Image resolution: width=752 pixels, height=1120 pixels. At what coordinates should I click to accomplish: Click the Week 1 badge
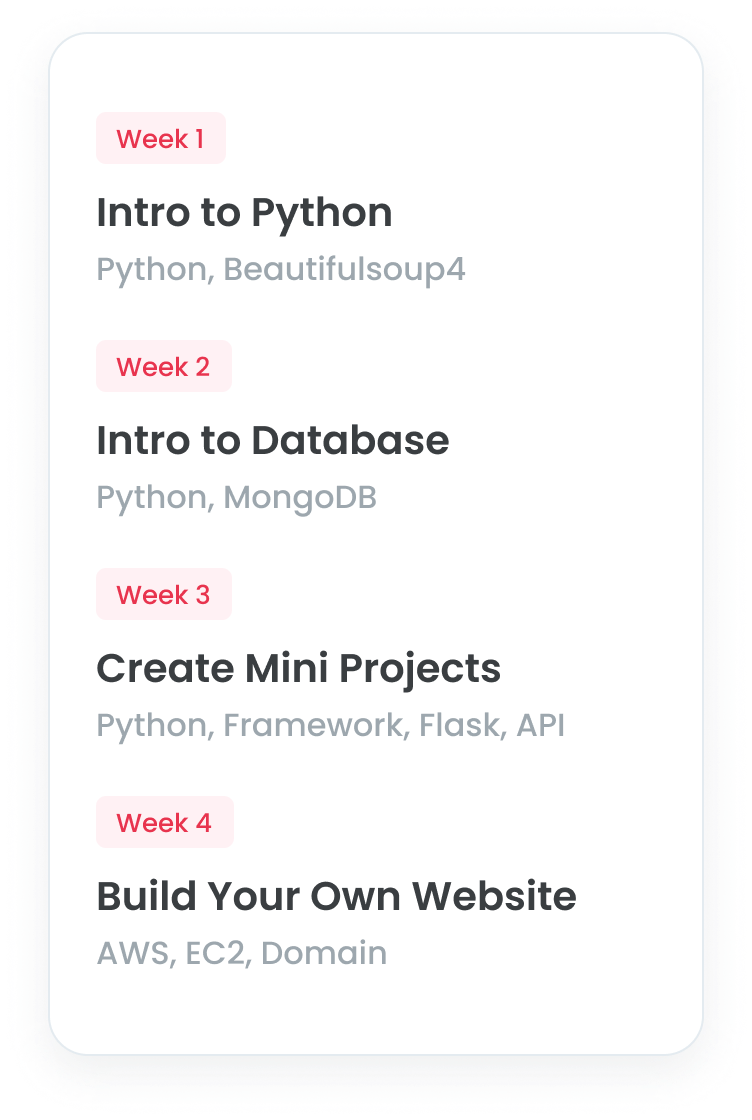point(160,139)
